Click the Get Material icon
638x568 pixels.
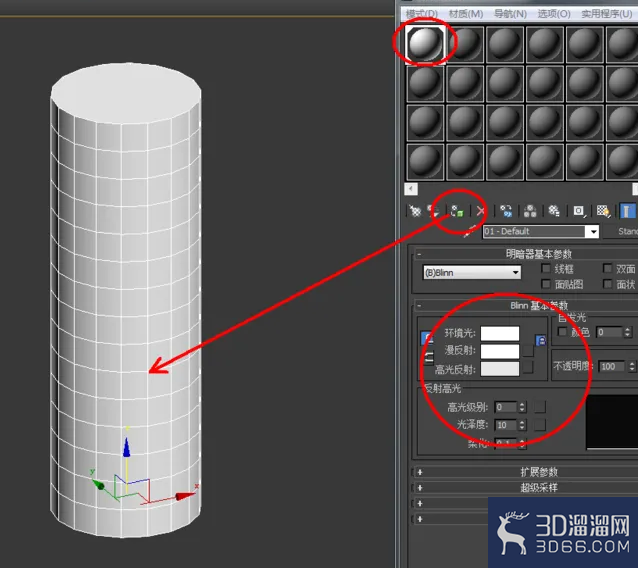click(415, 211)
